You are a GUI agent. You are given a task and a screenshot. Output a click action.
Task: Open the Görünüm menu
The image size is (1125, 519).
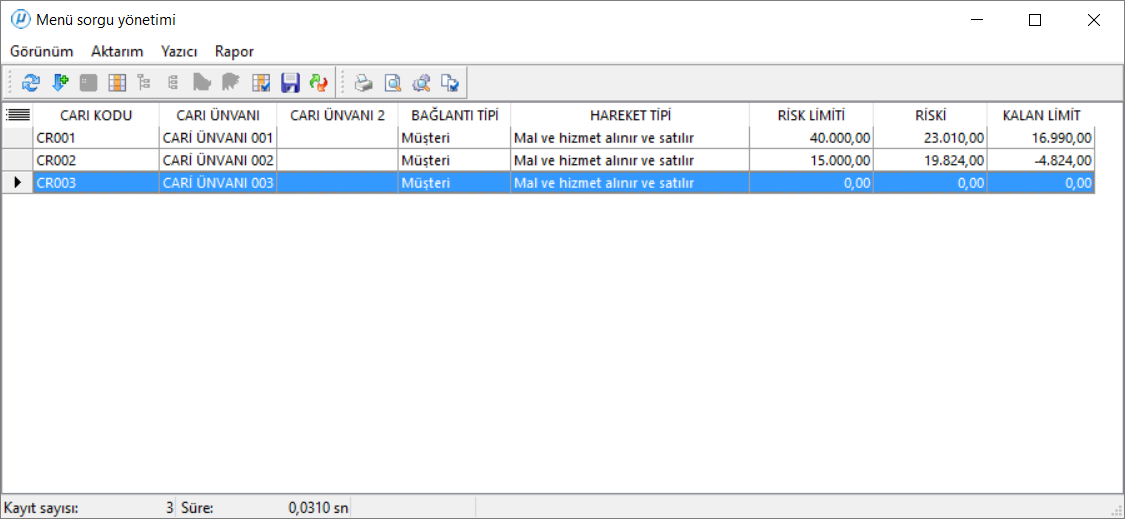click(42, 51)
